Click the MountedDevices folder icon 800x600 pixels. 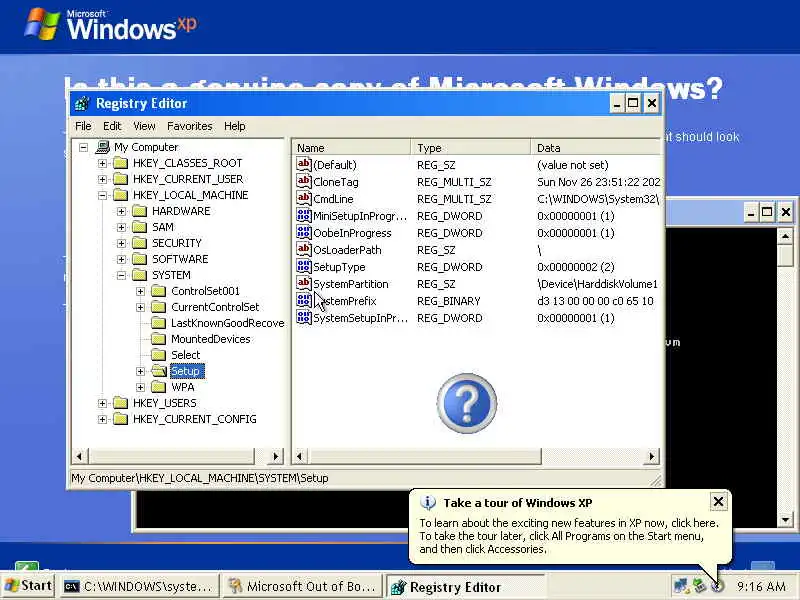(x=159, y=339)
